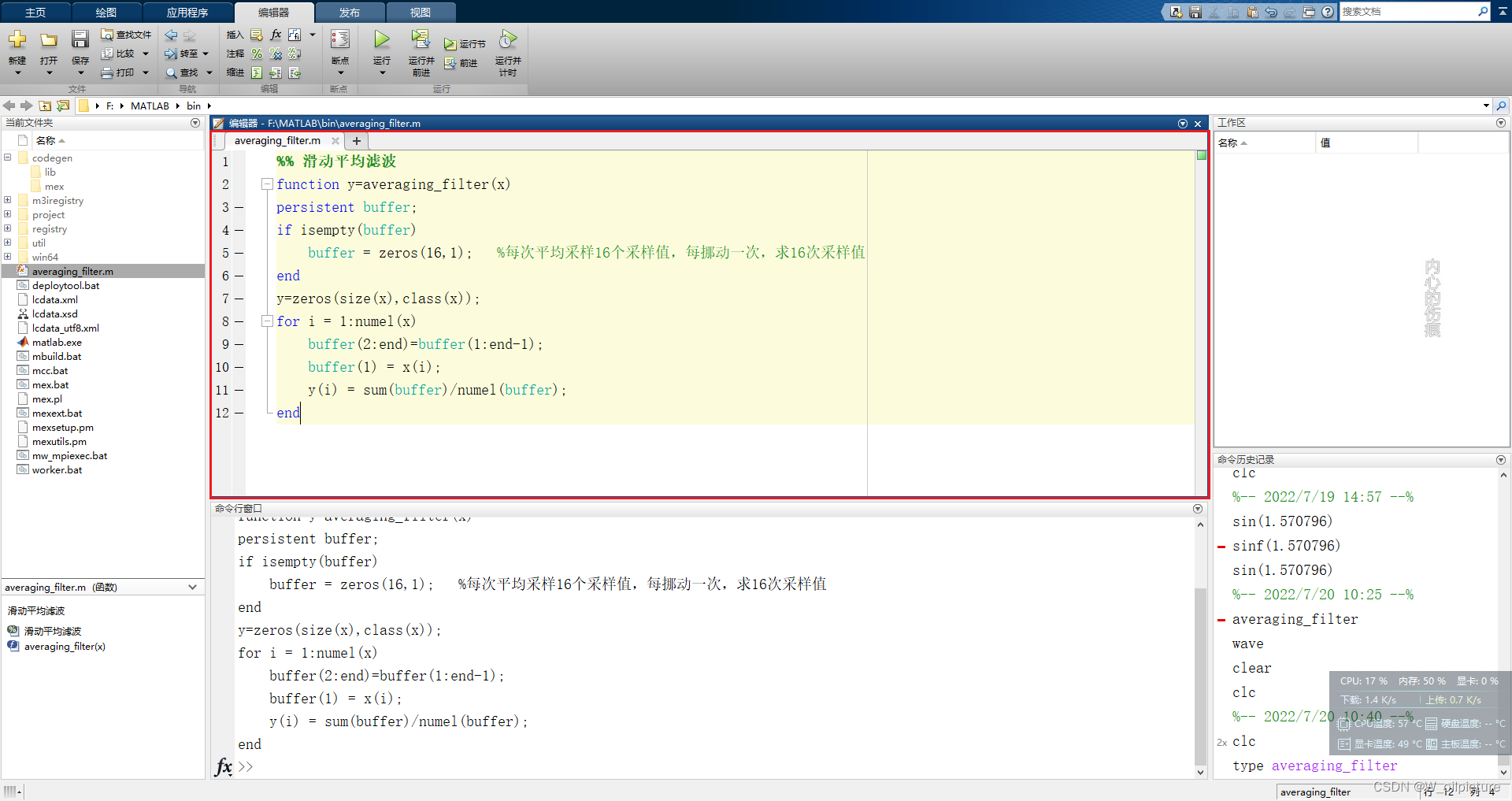Click the add new editor tab plus button

click(x=357, y=141)
